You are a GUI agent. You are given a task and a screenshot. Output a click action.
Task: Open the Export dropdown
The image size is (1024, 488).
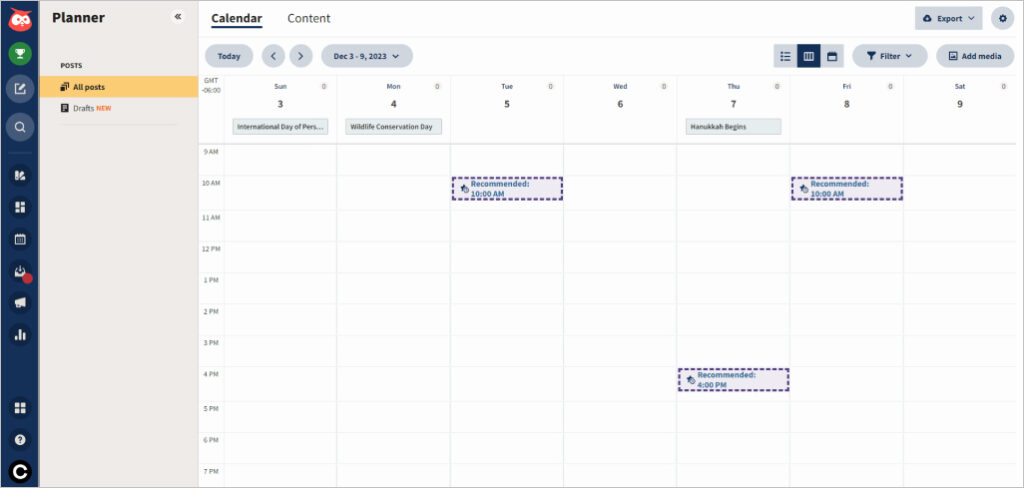948,18
